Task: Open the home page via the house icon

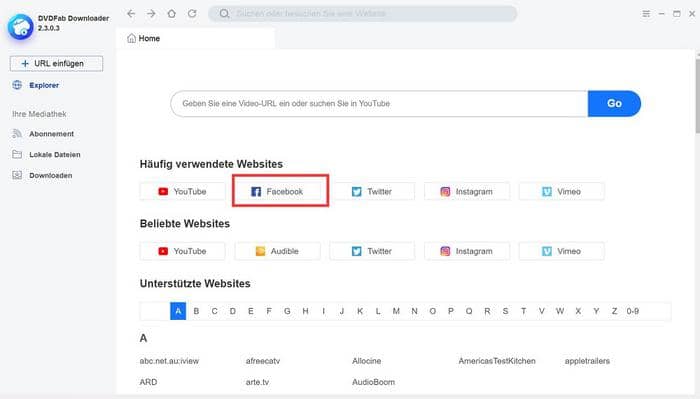Action: click(x=171, y=13)
